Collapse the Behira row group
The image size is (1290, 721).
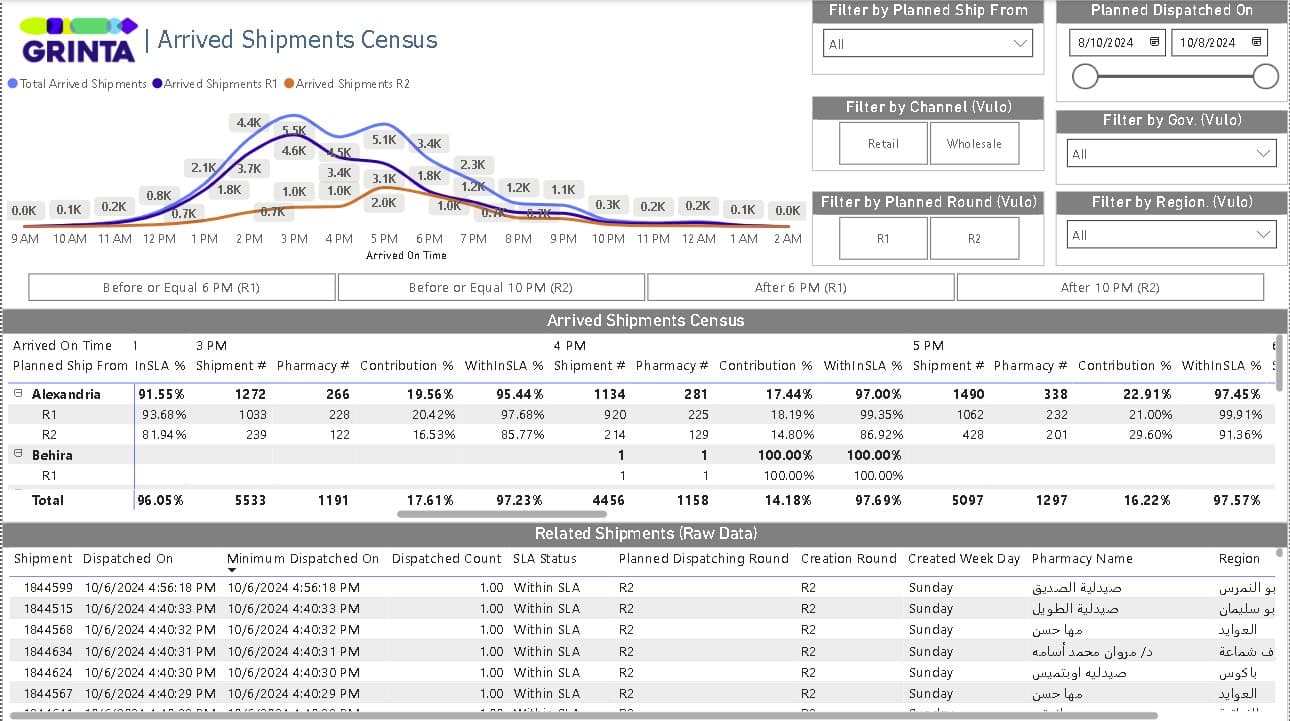(x=18, y=454)
